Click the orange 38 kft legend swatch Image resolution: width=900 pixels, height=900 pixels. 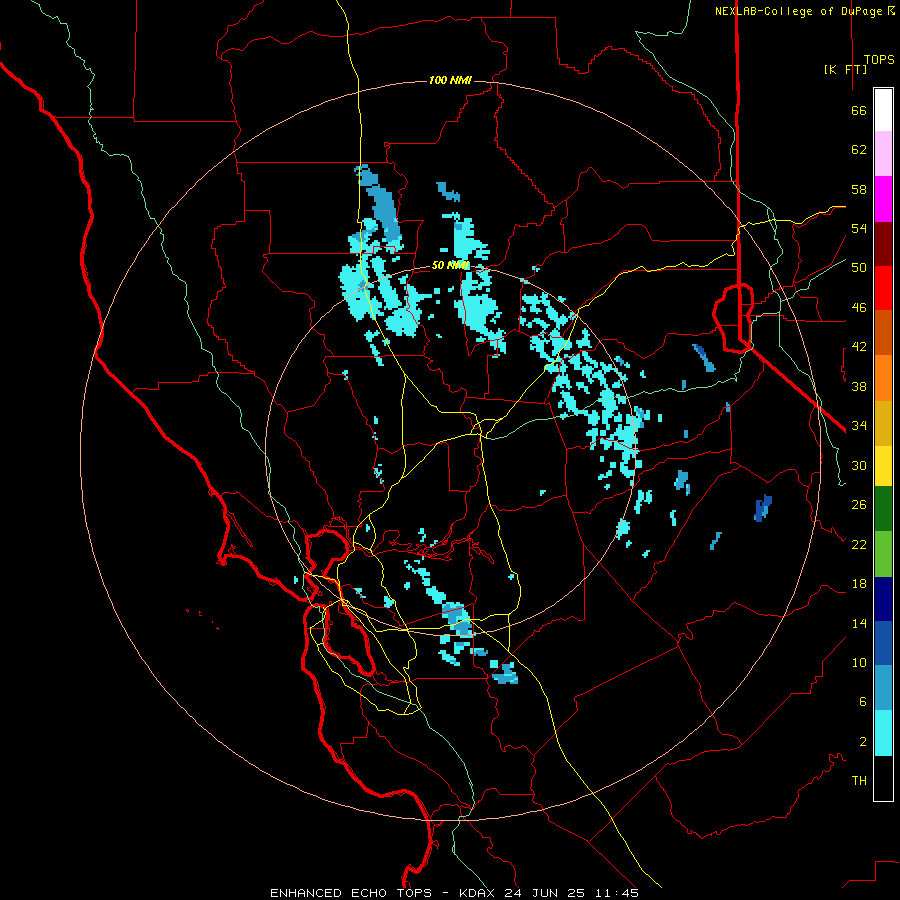click(883, 378)
